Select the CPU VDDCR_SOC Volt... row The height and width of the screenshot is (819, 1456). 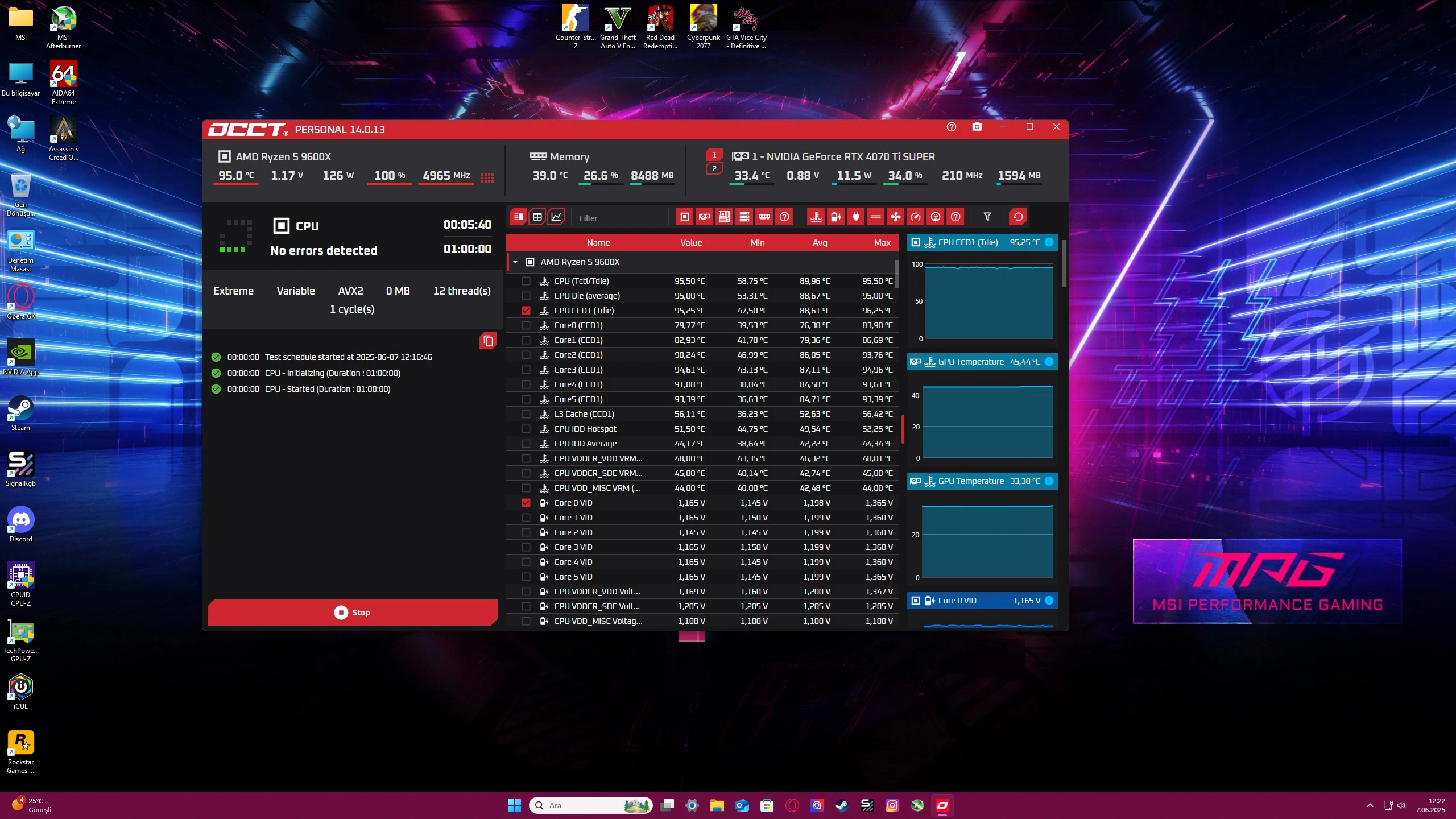click(x=702, y=606)
